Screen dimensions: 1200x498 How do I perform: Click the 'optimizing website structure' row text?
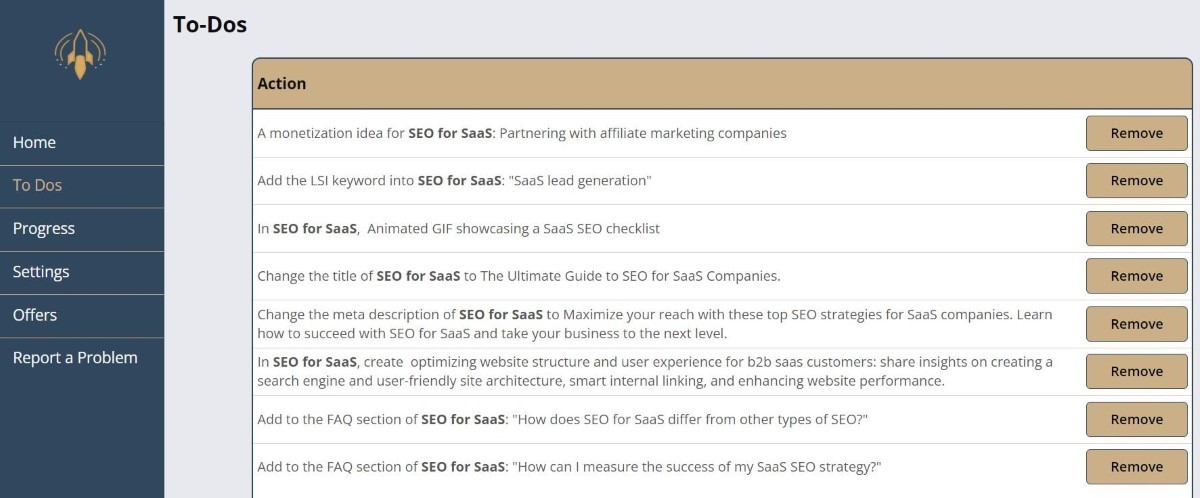coord(655,371)
